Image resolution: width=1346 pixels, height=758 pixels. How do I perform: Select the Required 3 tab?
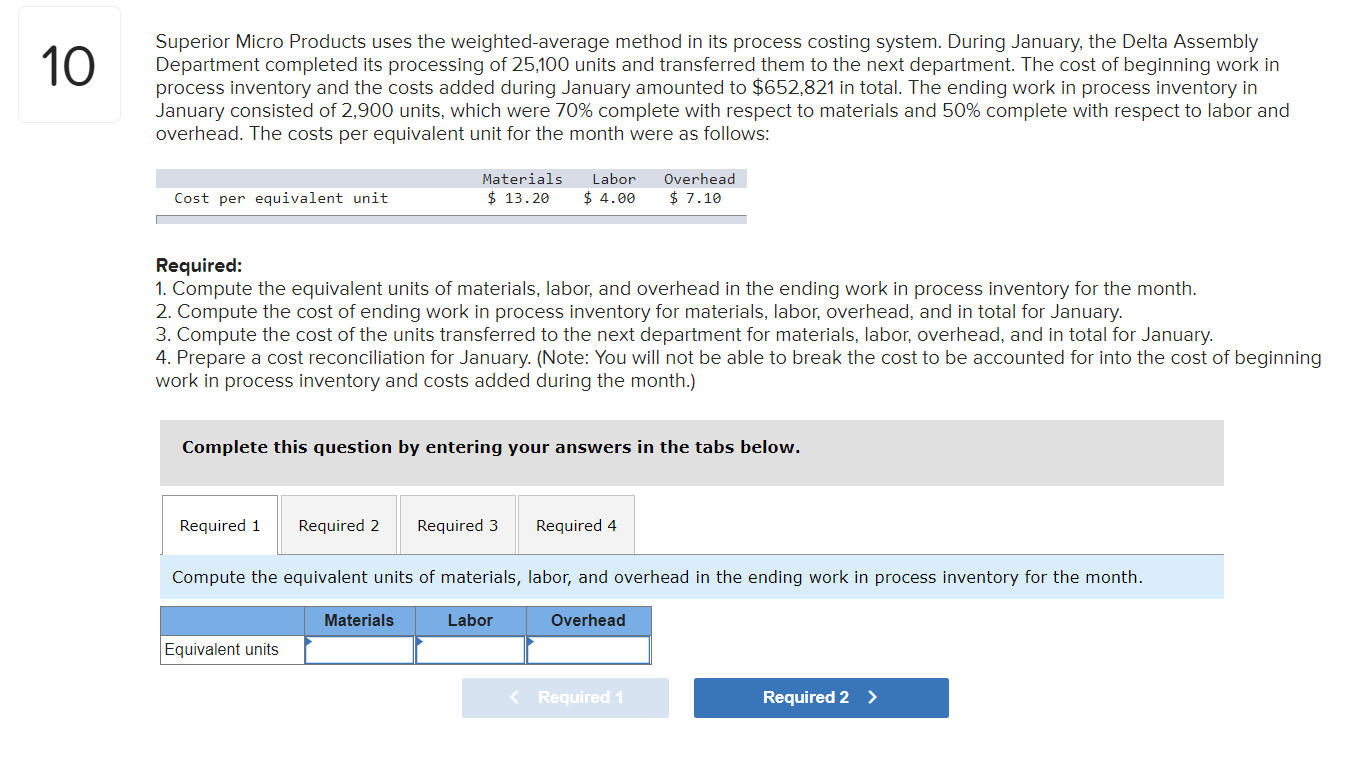[x=457, y=524]
